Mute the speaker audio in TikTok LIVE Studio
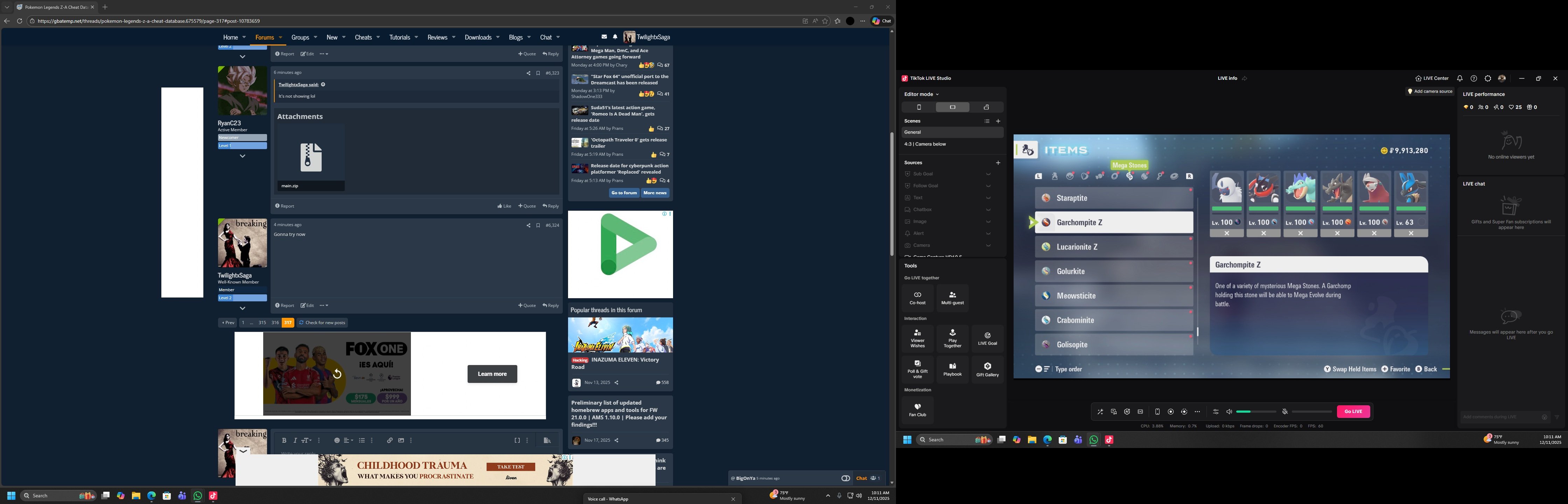The height and width of the screenshot is (504, 1568). pyautogui.click(x=1229, y=412)
